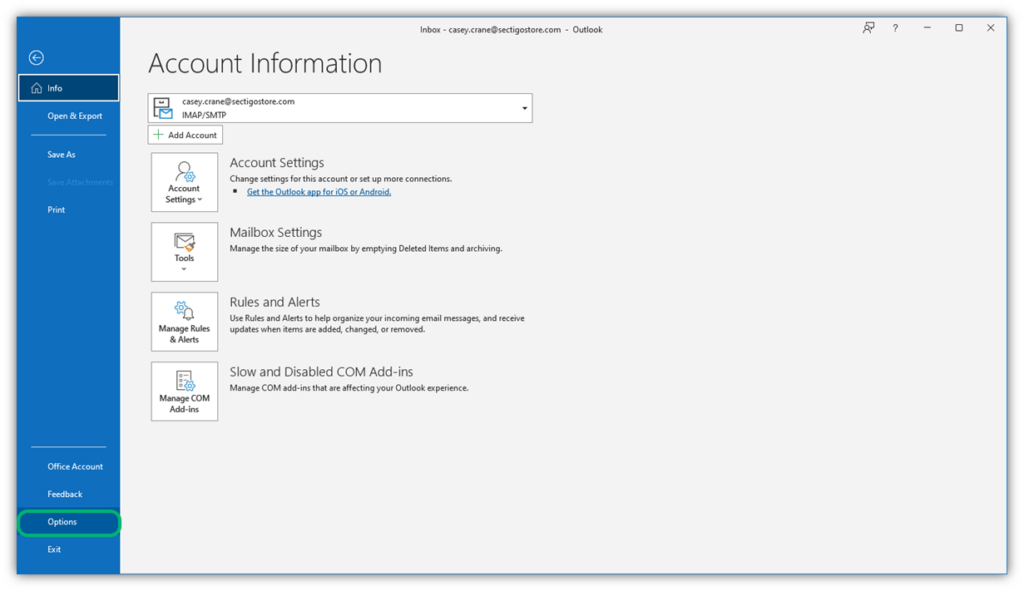This screenshot has height=591, width=1024.
Task: Click the Account Information page title
Action: tap(265, 63)
